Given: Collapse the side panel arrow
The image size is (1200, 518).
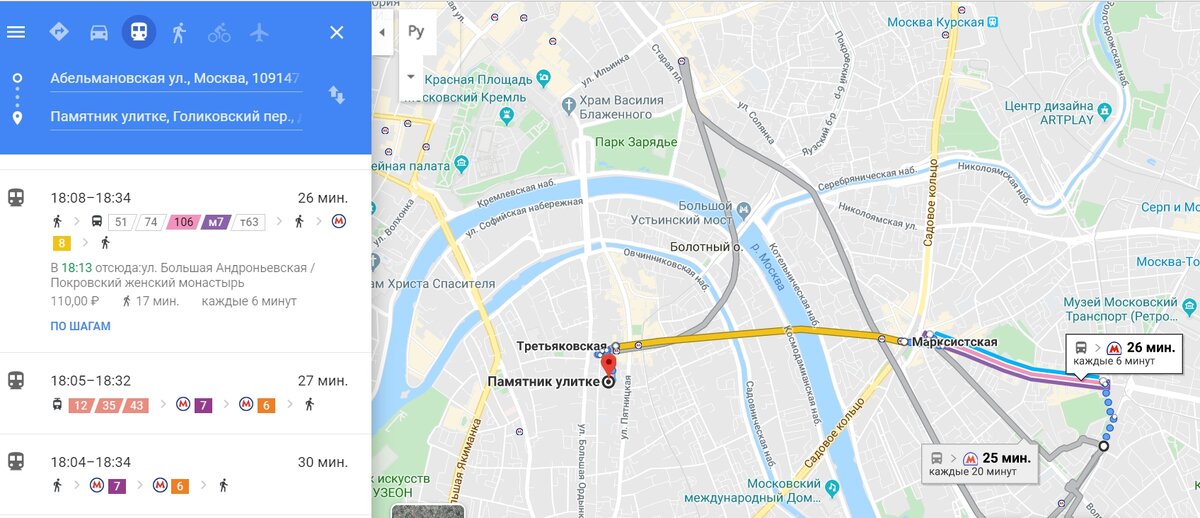Looking at the screenshot, I should (382, 32).
